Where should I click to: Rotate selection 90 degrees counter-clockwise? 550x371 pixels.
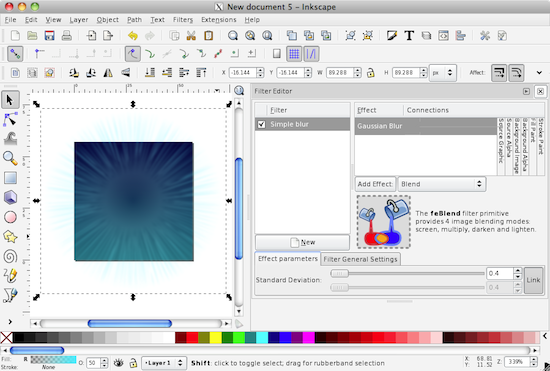click(x=74, y=73)
